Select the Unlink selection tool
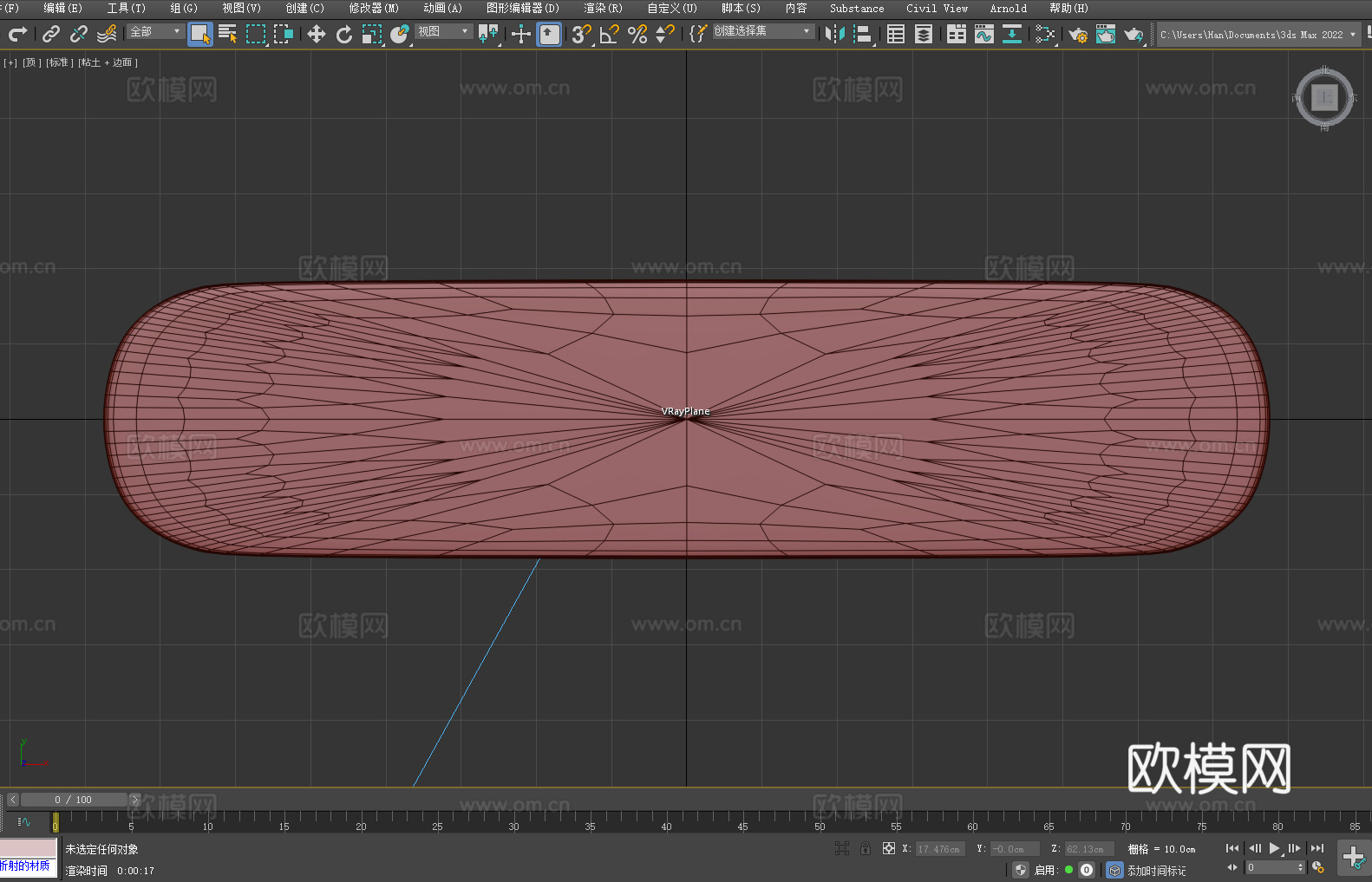1372x882 pixels. click(79, 34)
